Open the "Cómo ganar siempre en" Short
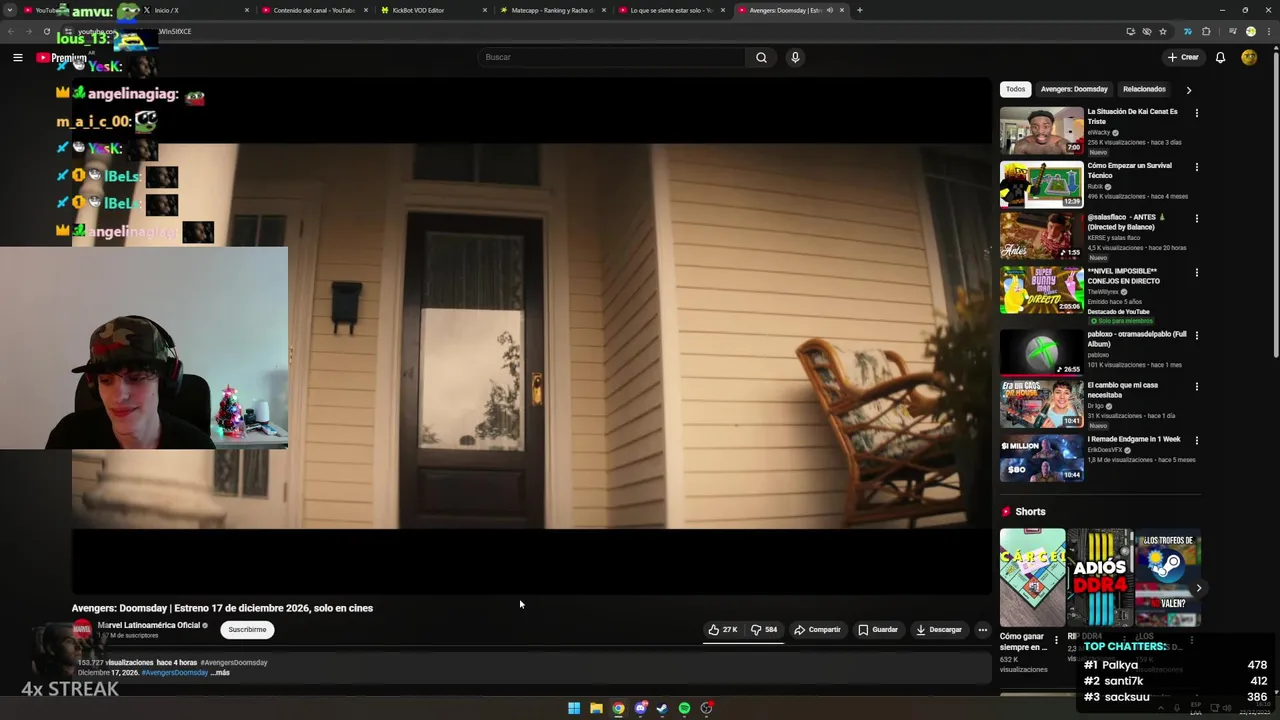The image size is (1280, 720). pos(1032,578)
